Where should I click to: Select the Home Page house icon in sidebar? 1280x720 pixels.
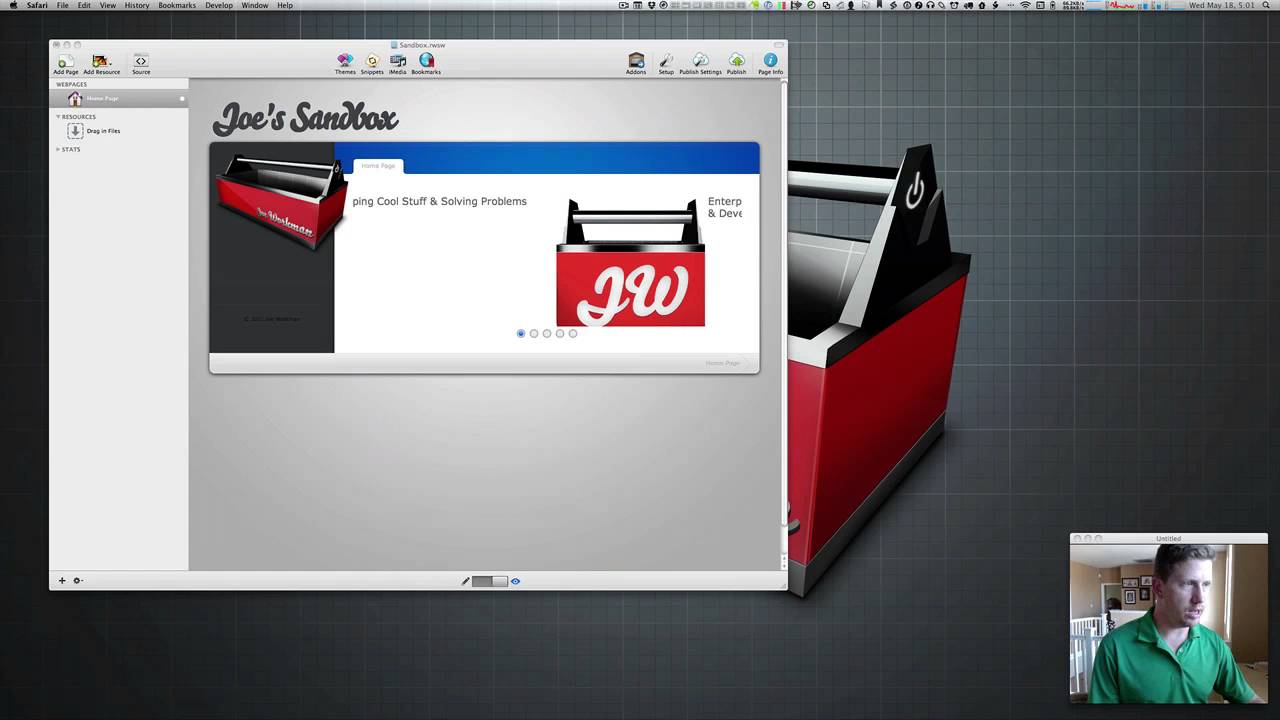(75, 99)
